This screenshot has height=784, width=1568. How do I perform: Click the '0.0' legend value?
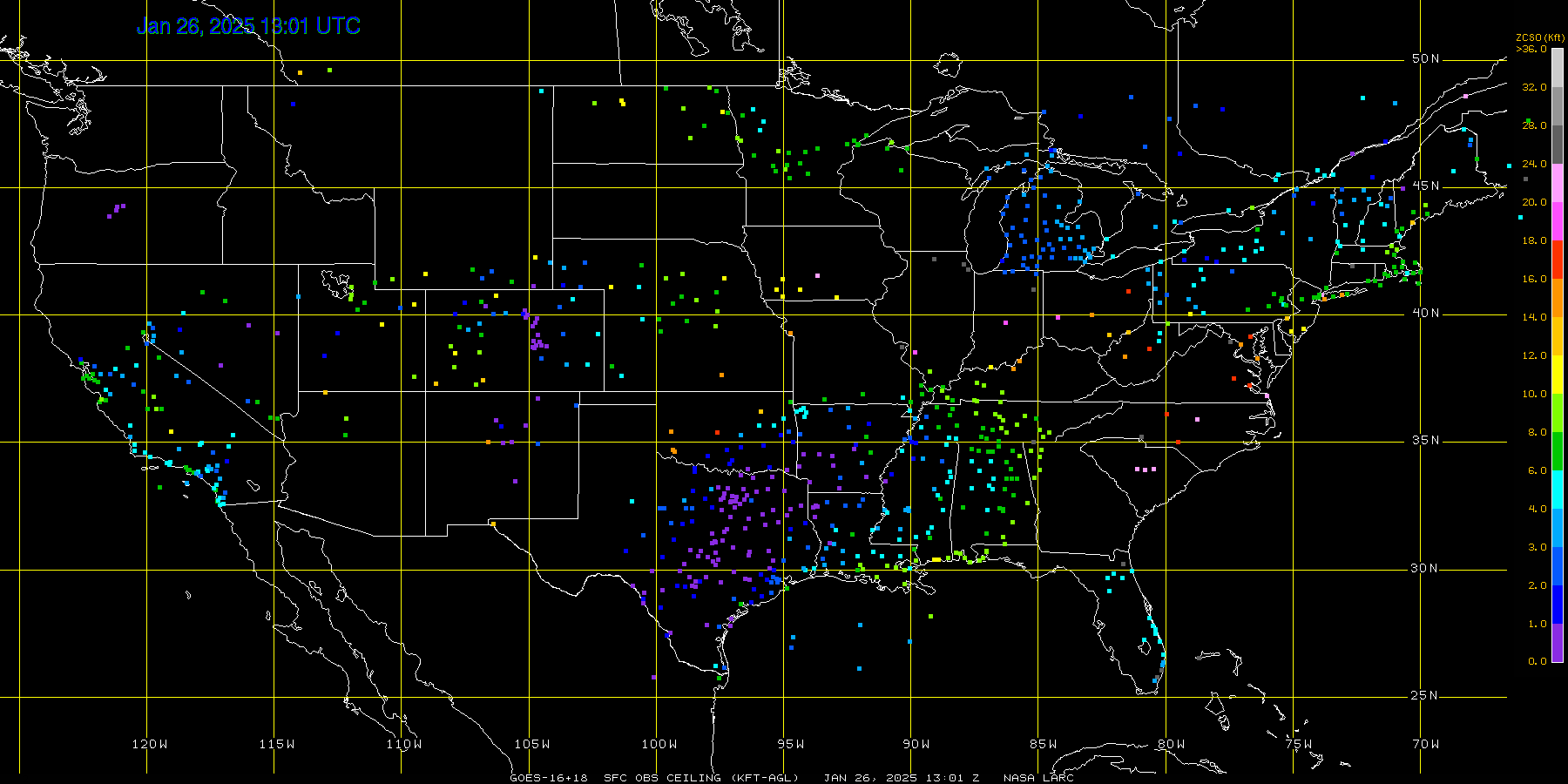click(1538, 661)
